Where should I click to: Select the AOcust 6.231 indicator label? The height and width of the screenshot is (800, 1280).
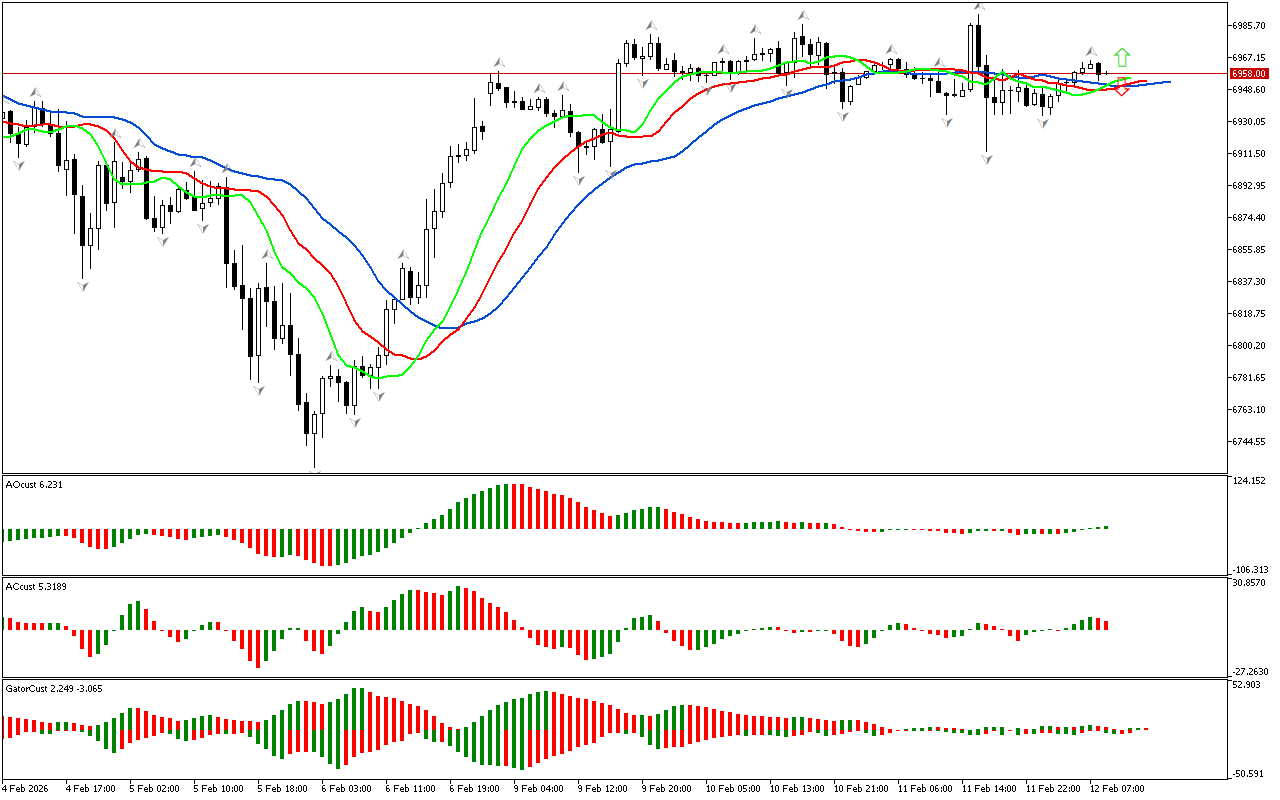pyautogui.click(x=34, y=485)
